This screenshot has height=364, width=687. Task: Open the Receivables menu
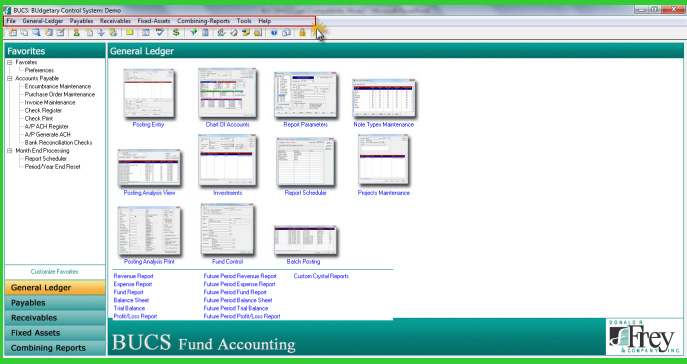coord(115,21)
